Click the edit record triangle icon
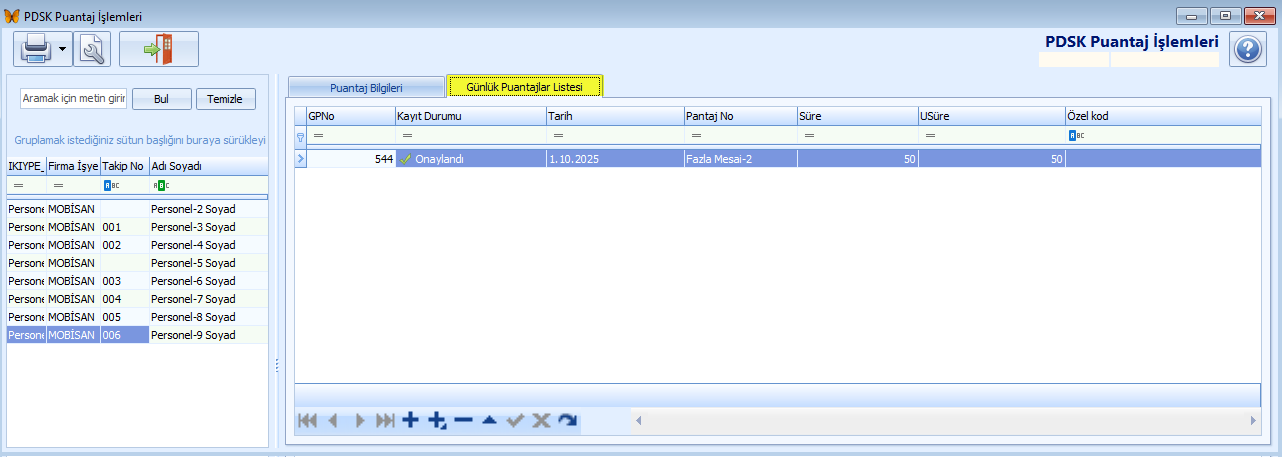Image resolution: width=1282 pixels, height=457 pixels. (489, 421)
